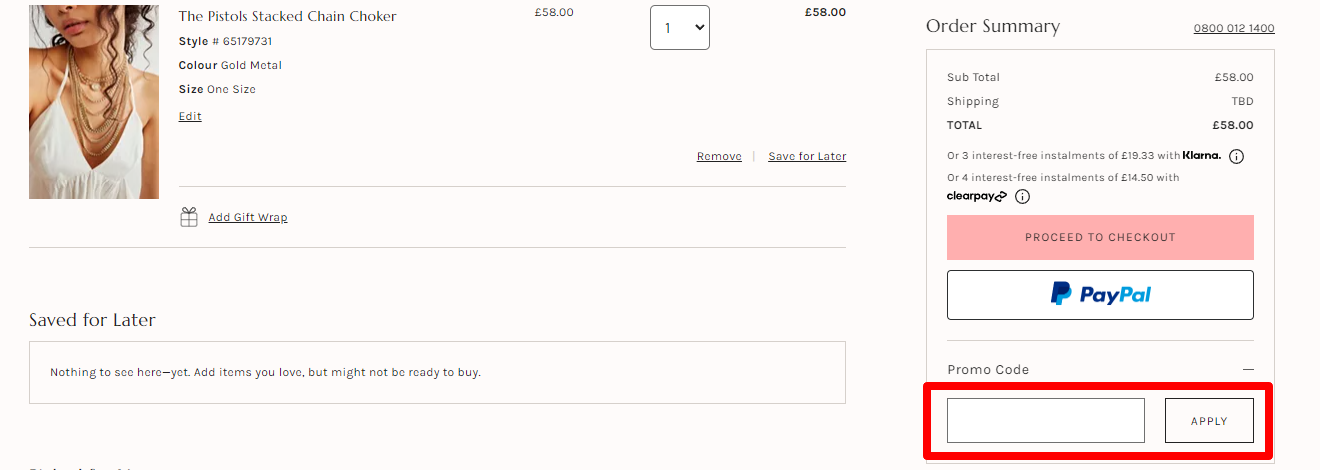The height and width of the screenshot is (470, 1320).
Task: Click the Clearpay logo
Action: [976, 197]
